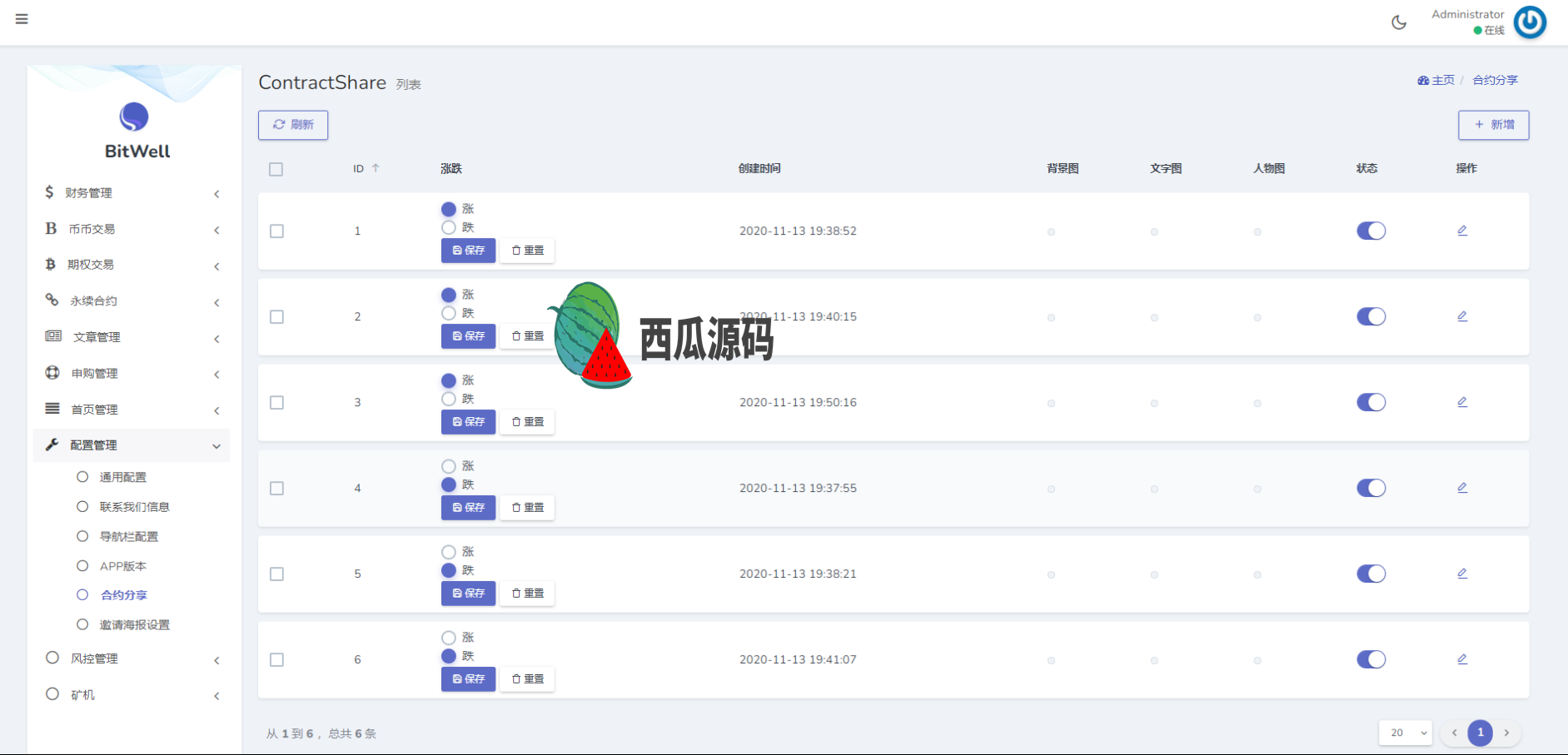1568x755 pixels.
Task: Click edit pencil icon for row 1
Action: [1462, 231]
